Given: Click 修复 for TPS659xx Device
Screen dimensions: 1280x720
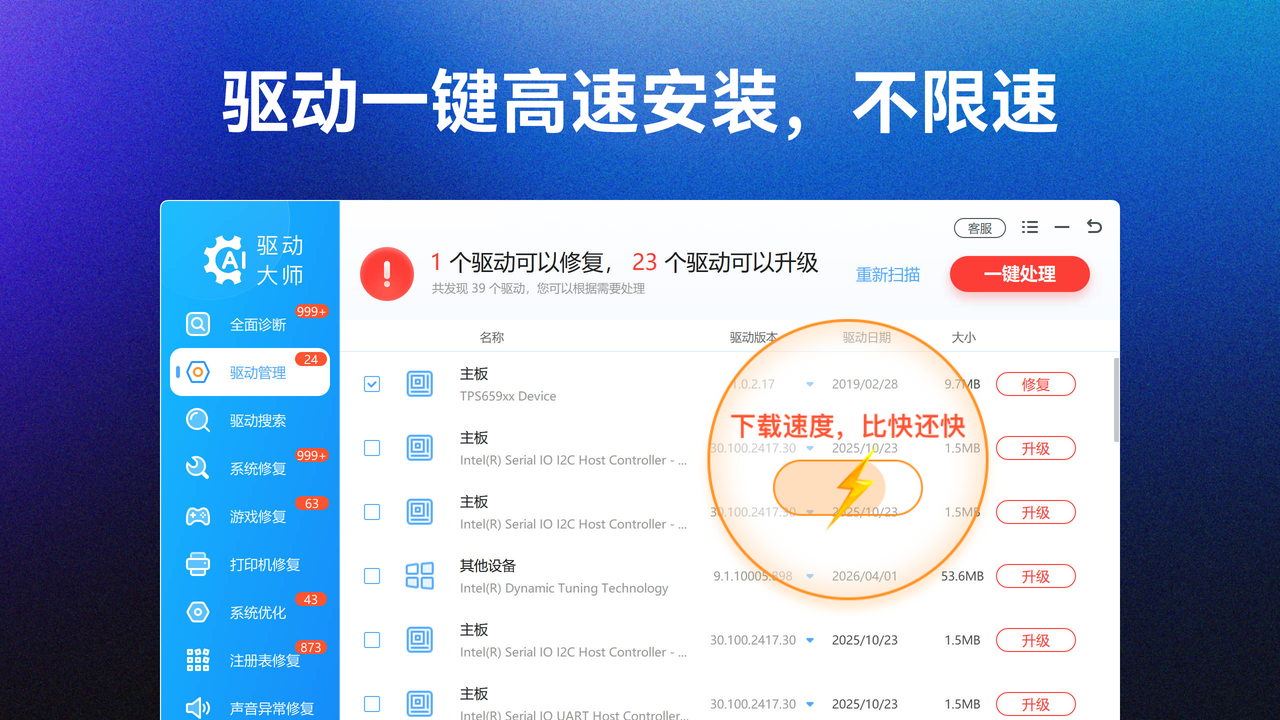Looking at the screenshot, I should [1036, 384].
